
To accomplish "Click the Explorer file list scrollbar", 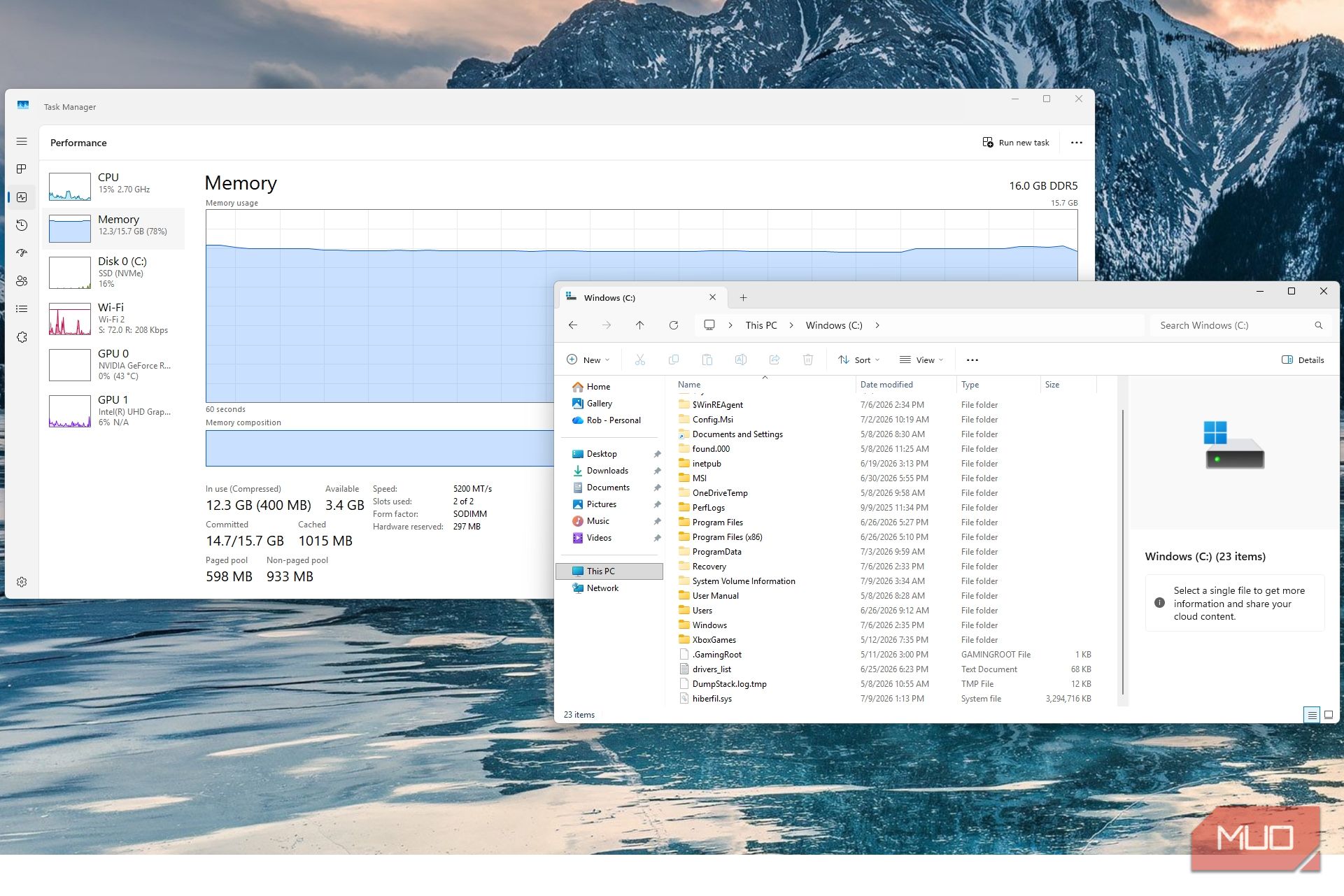I will click(x=1123, y=551).
